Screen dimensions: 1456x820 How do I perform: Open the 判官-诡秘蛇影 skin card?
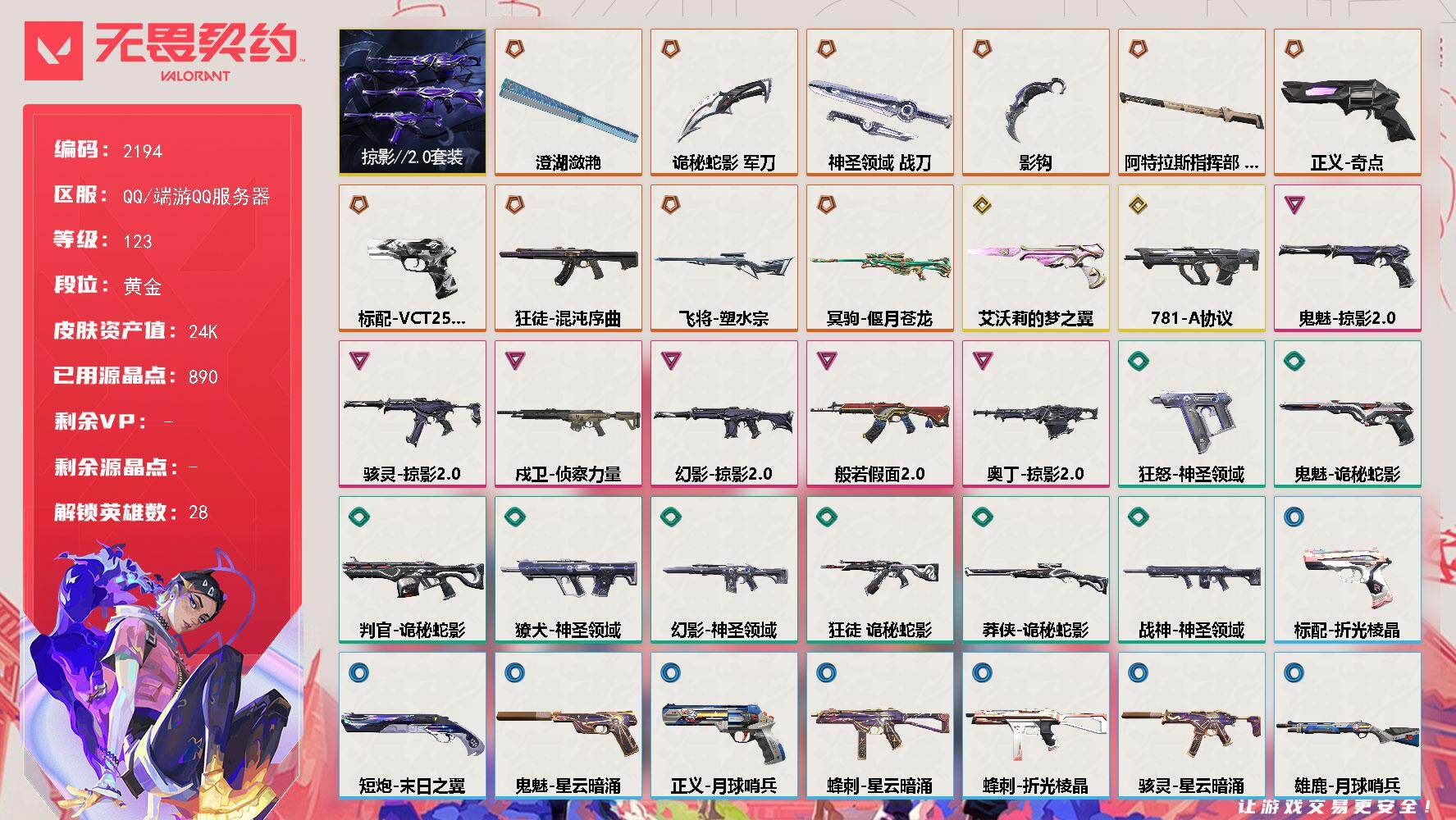(x=413, y=569)
